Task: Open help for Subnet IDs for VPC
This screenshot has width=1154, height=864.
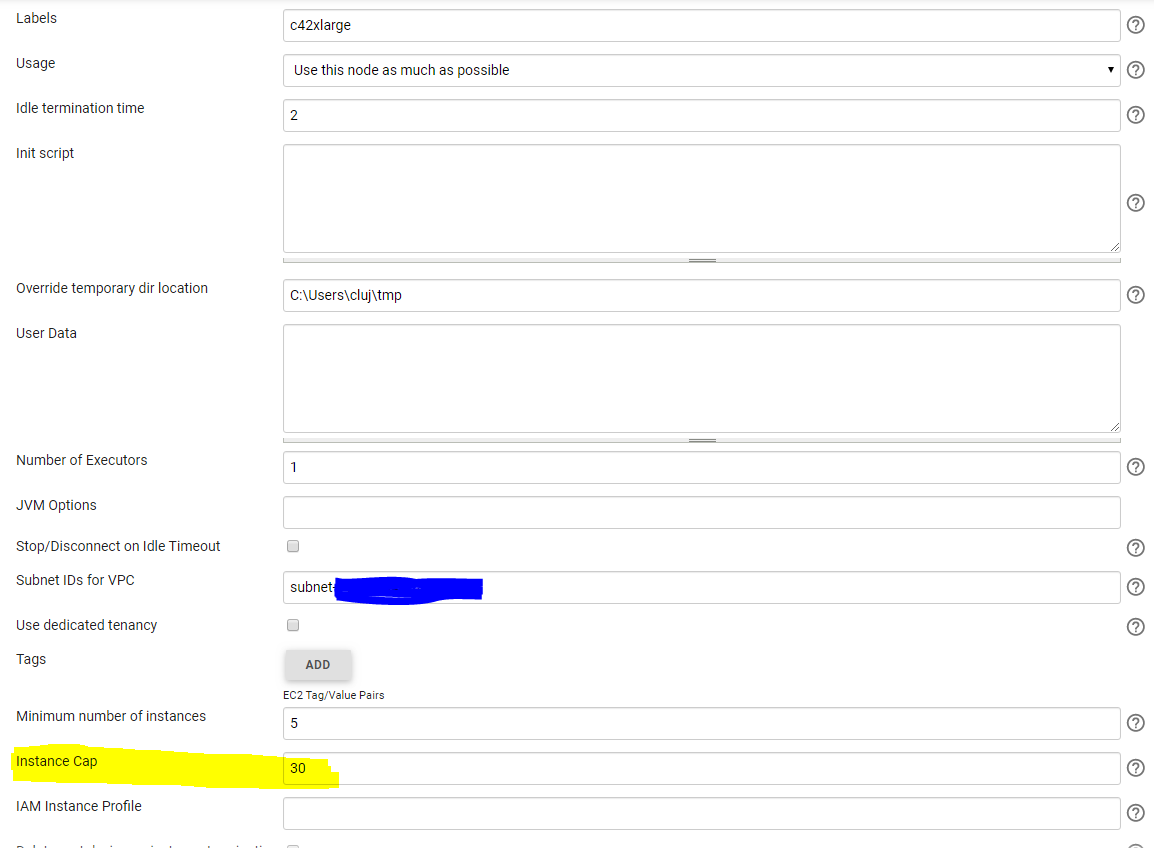Action: coord(1135,587)
